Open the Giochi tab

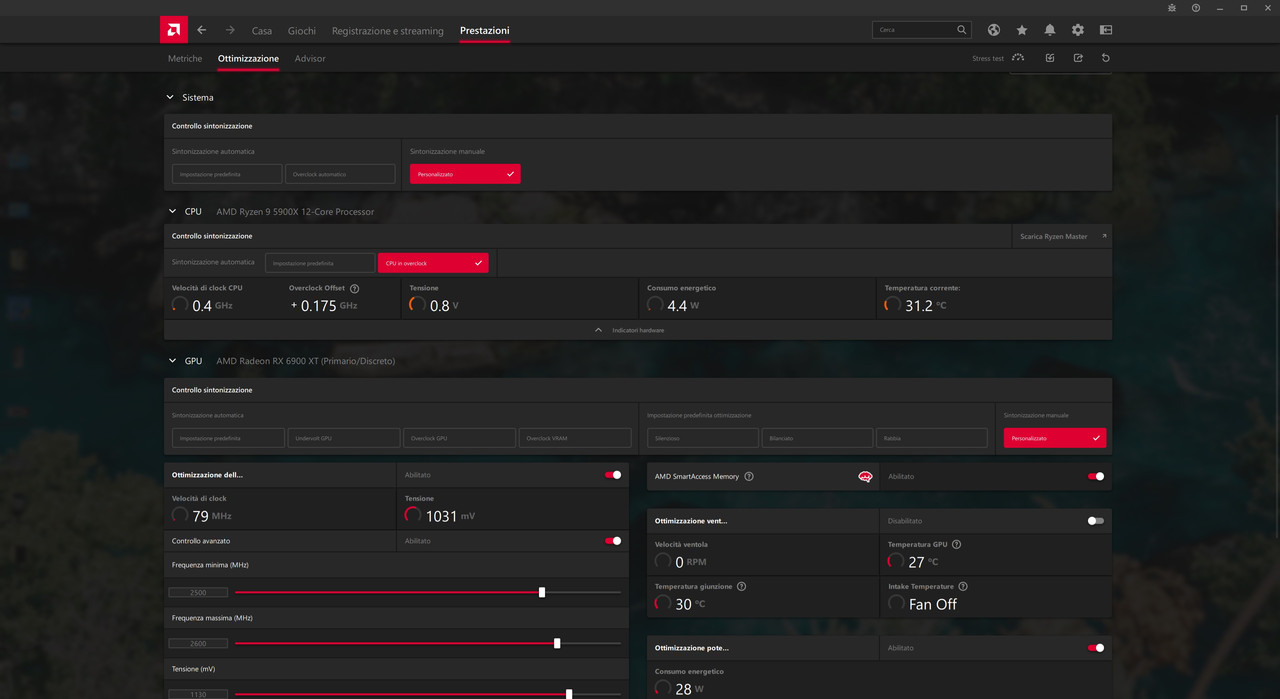[302, 31]
